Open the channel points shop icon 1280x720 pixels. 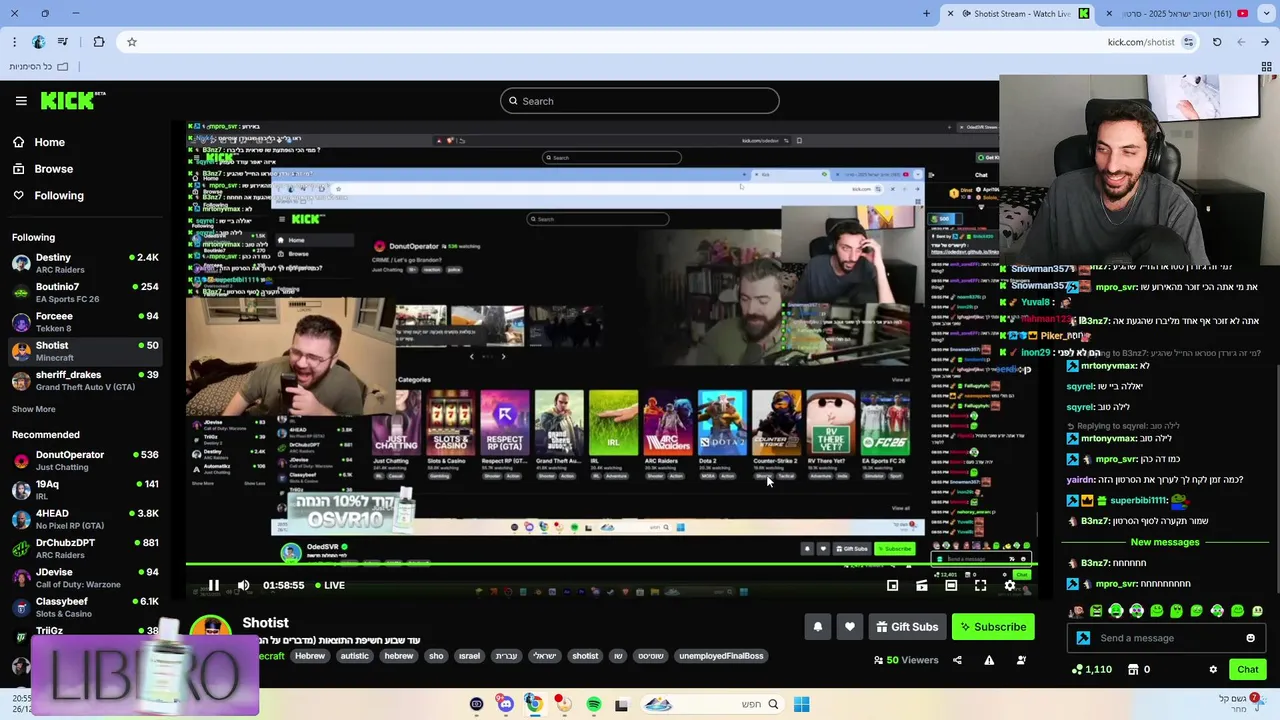(x=1133, y=669)
